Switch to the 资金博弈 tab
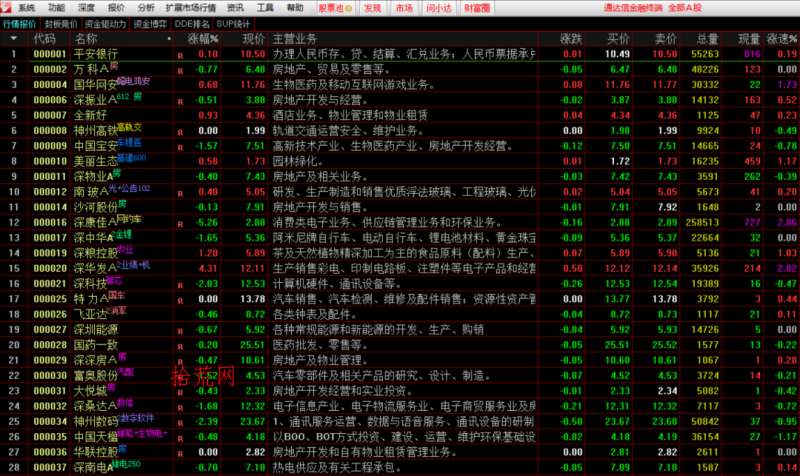Image resolution: width=800 pixels, height=476 pixels. [150, 24]
